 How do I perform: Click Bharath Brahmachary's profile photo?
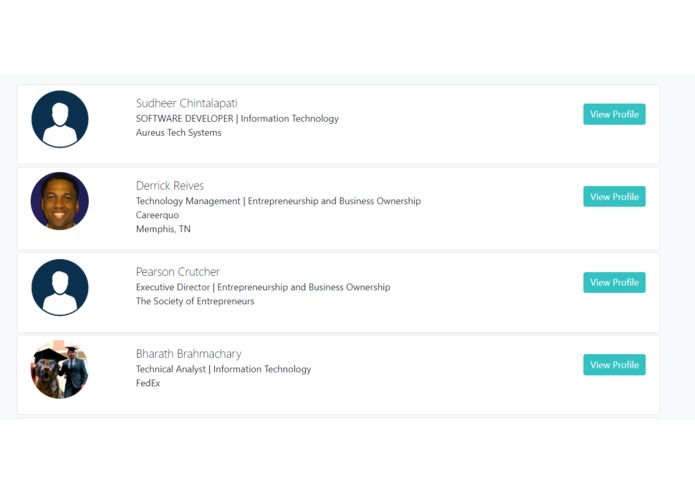click(x=60, y=369)
